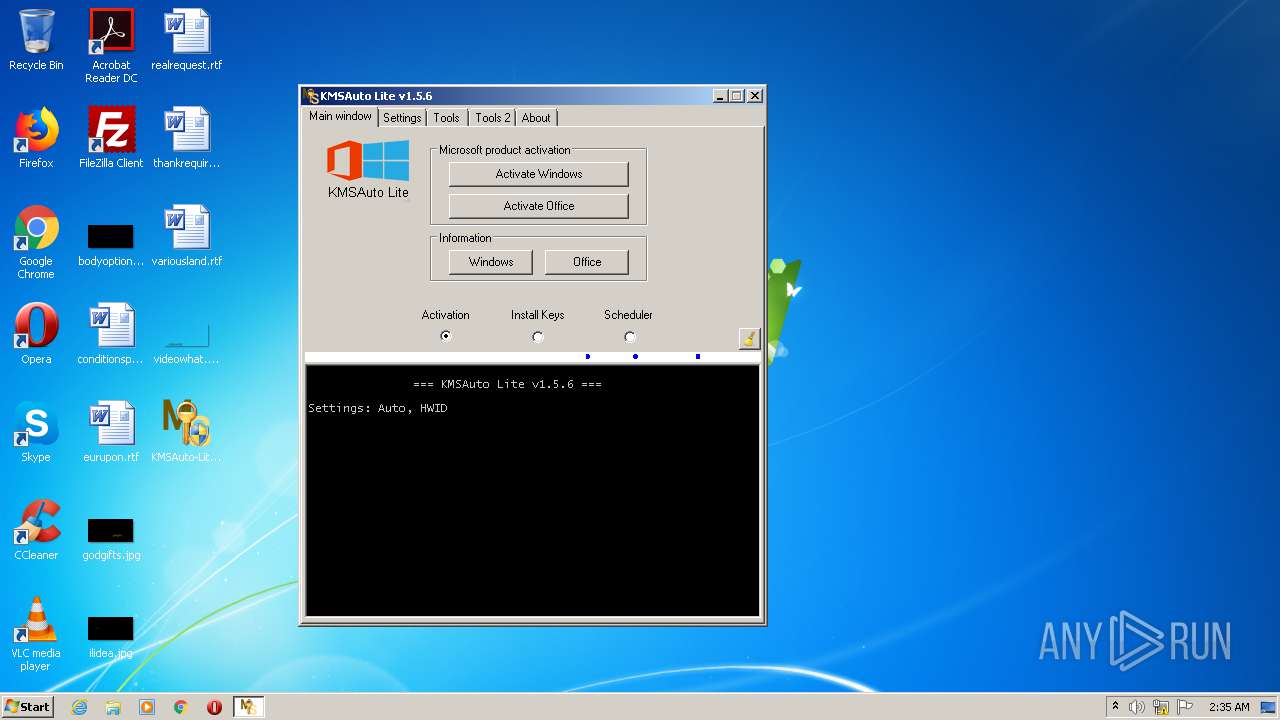
Task: Launch Skype desktop shortcut
Action: (36, 432)
